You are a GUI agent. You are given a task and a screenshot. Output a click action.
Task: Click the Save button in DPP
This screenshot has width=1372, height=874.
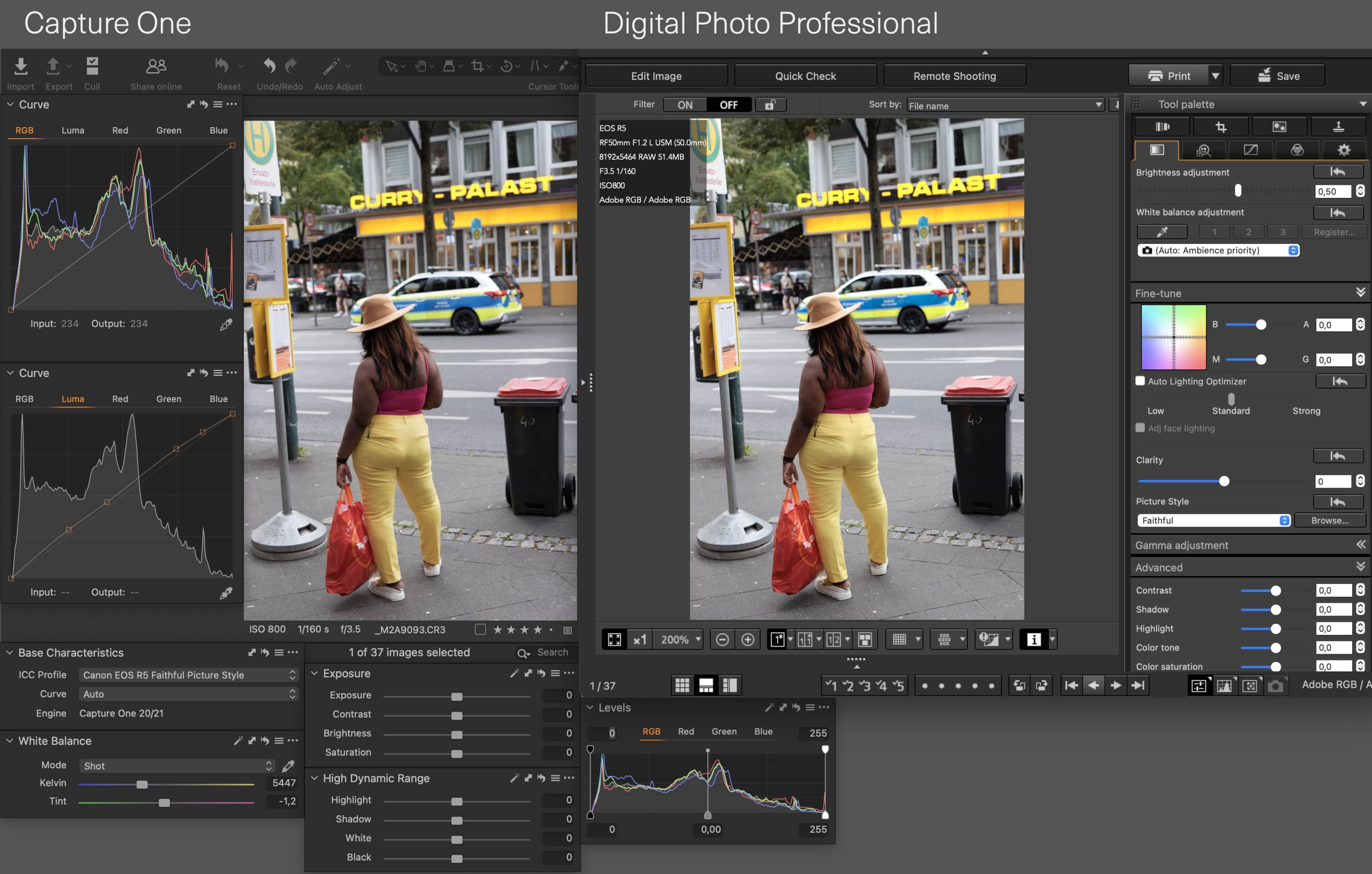1277,76
